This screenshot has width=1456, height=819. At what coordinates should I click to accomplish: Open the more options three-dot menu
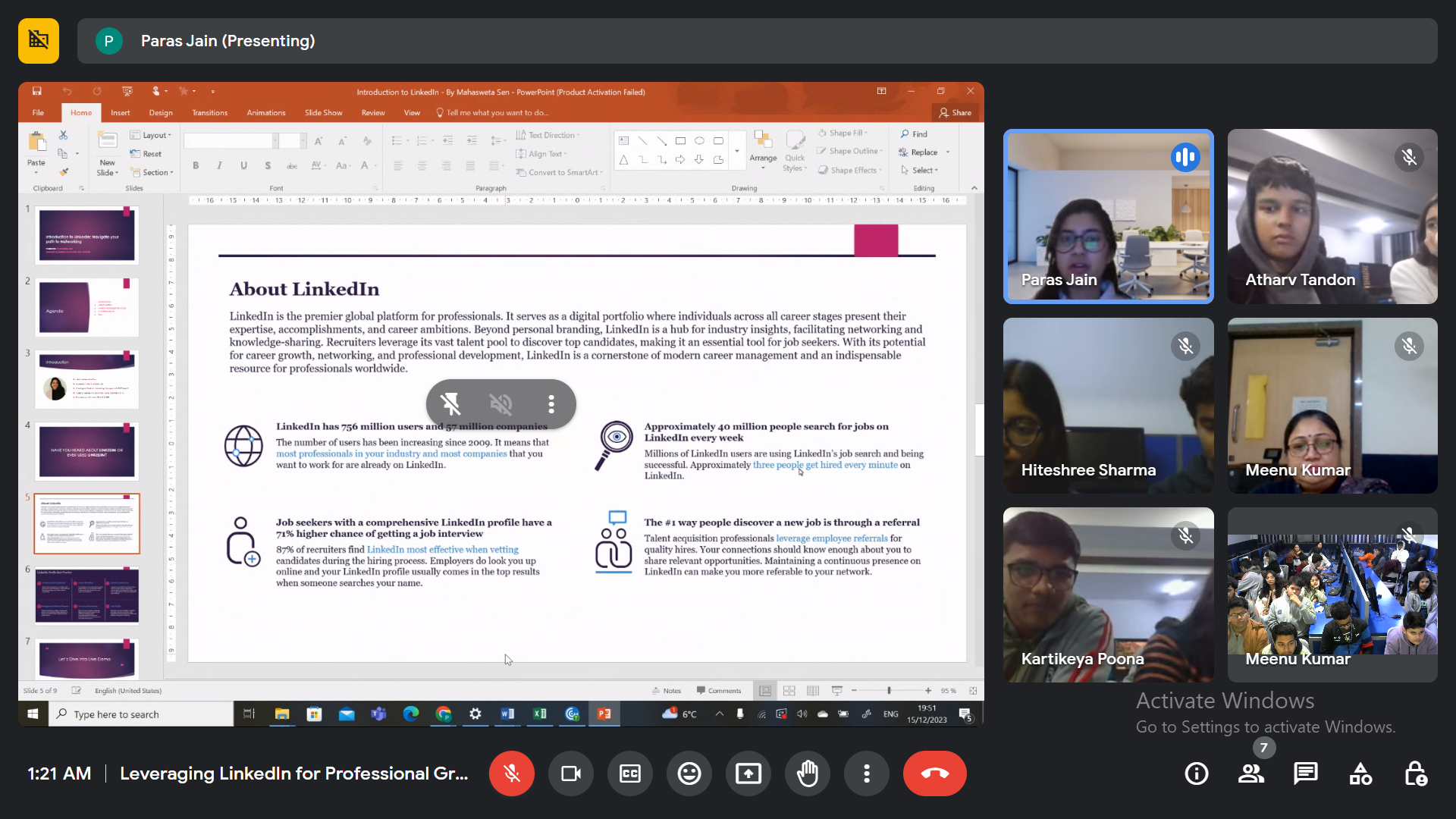click(867, 773)
